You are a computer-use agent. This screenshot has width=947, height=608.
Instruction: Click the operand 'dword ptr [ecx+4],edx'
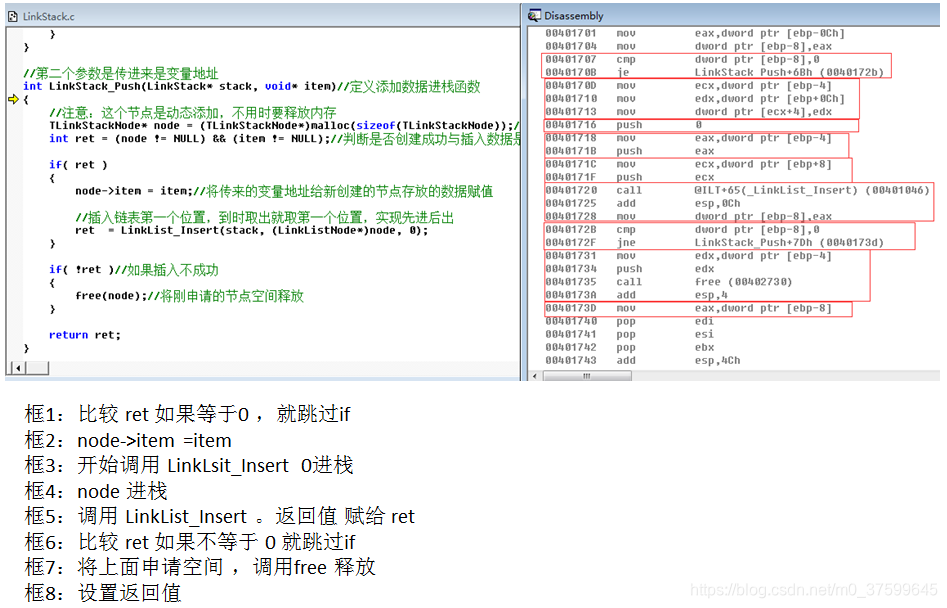click(763, 112)
